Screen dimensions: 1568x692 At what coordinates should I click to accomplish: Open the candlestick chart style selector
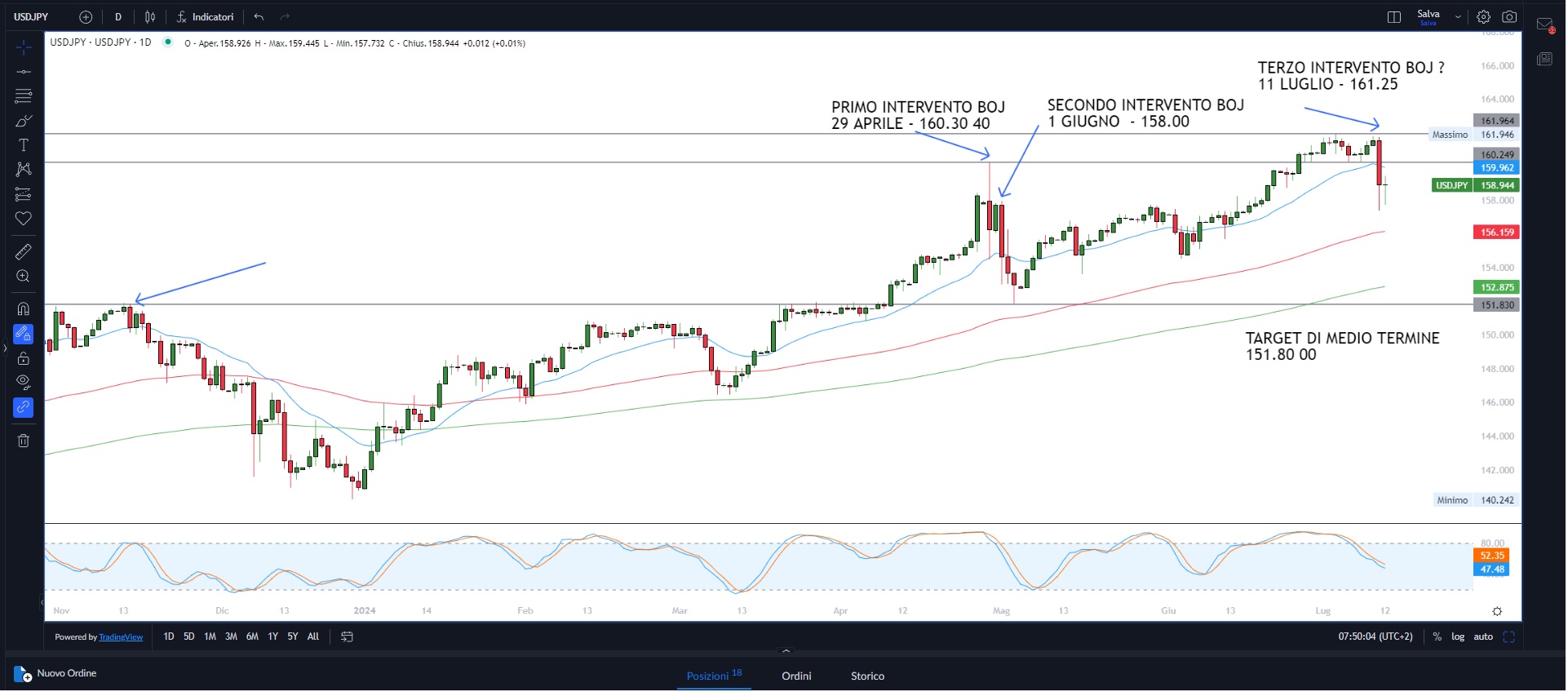pyautogui.click(x=150, y=17)
